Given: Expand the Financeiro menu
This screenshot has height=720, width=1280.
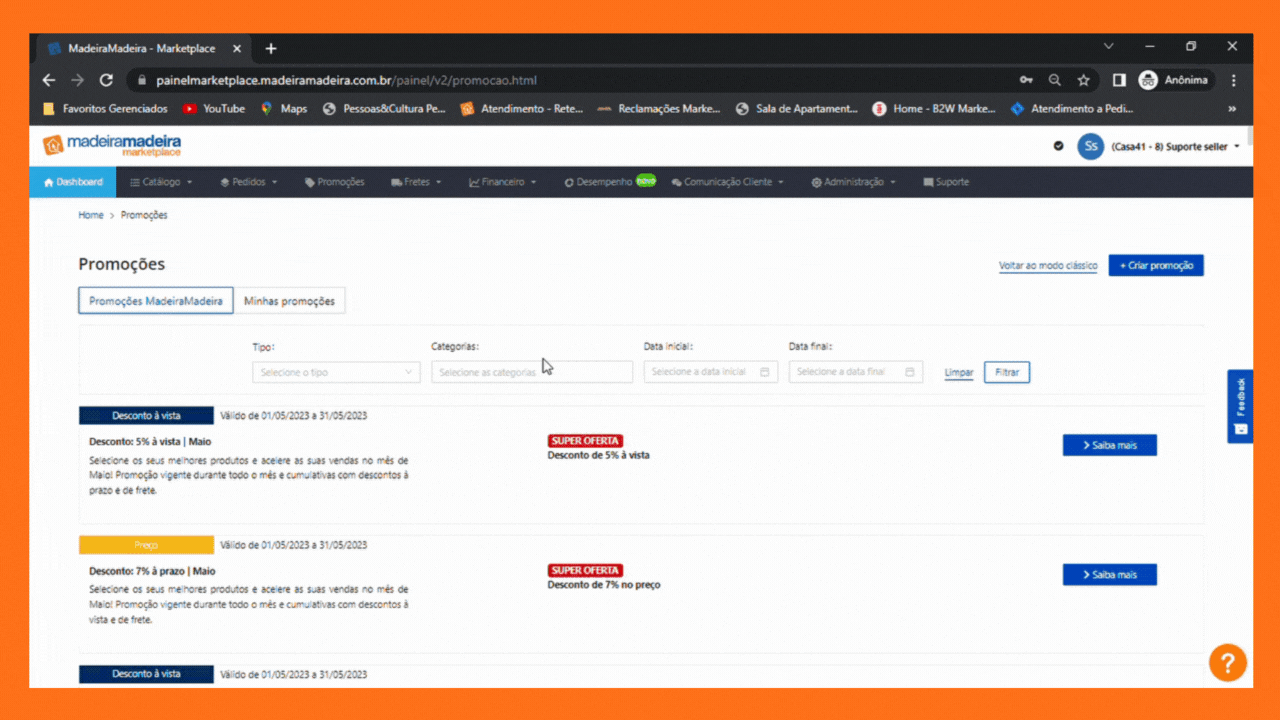Looking at the screenshot, I should (502, 182).
